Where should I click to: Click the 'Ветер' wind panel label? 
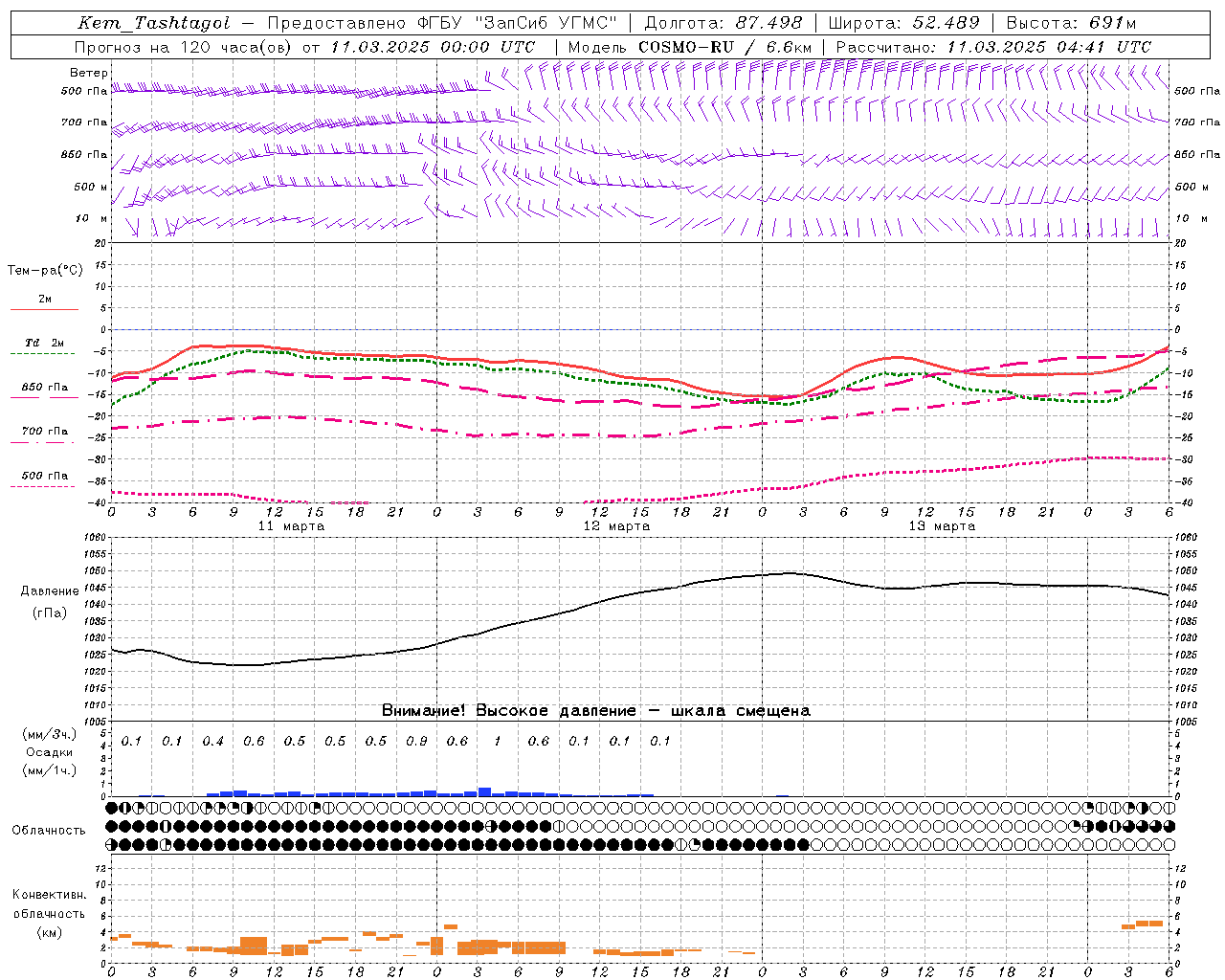click(89, 73)
